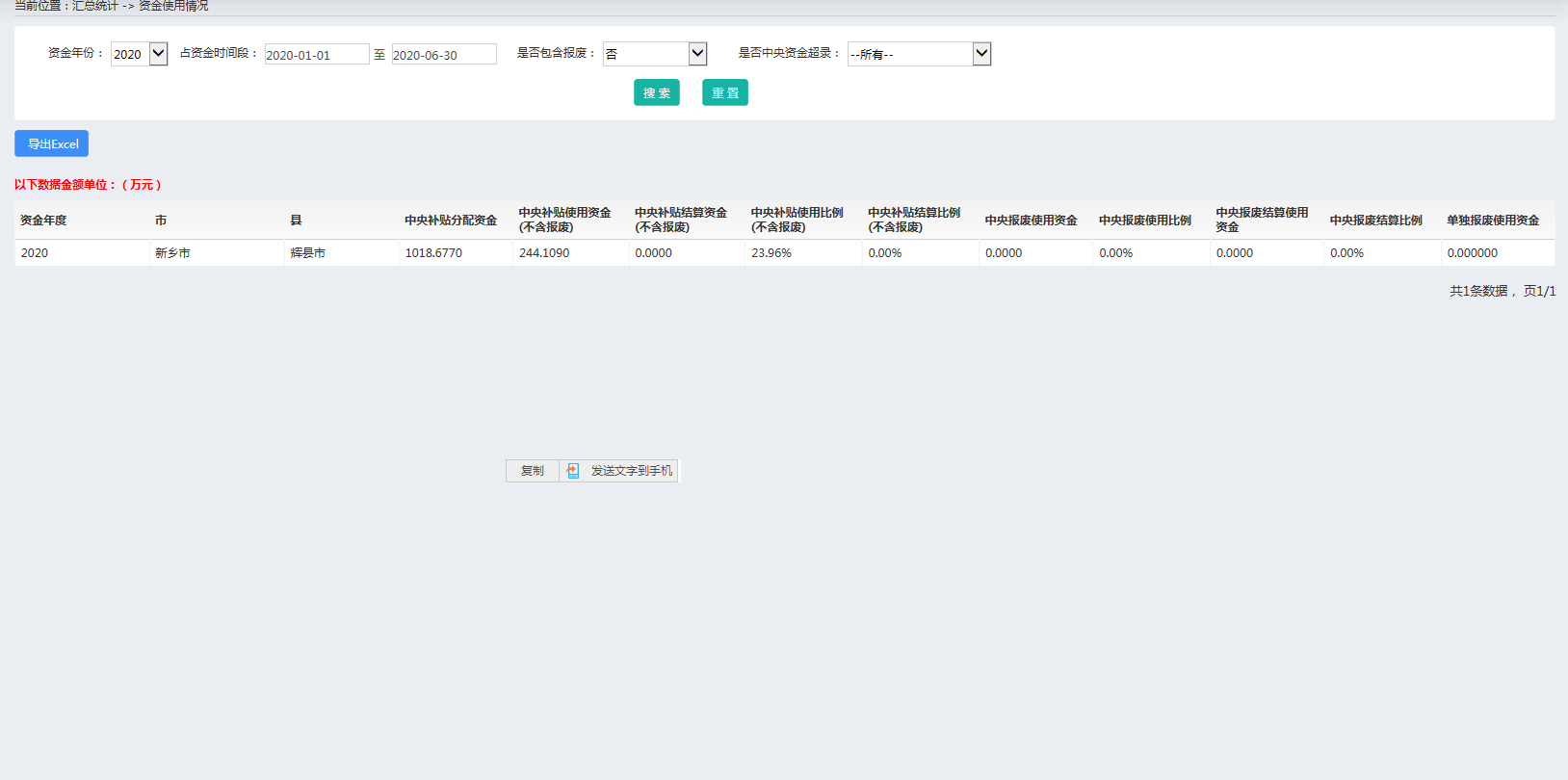Click the 导出Excel export button
1568x780 pixels.
coord(52,143)
